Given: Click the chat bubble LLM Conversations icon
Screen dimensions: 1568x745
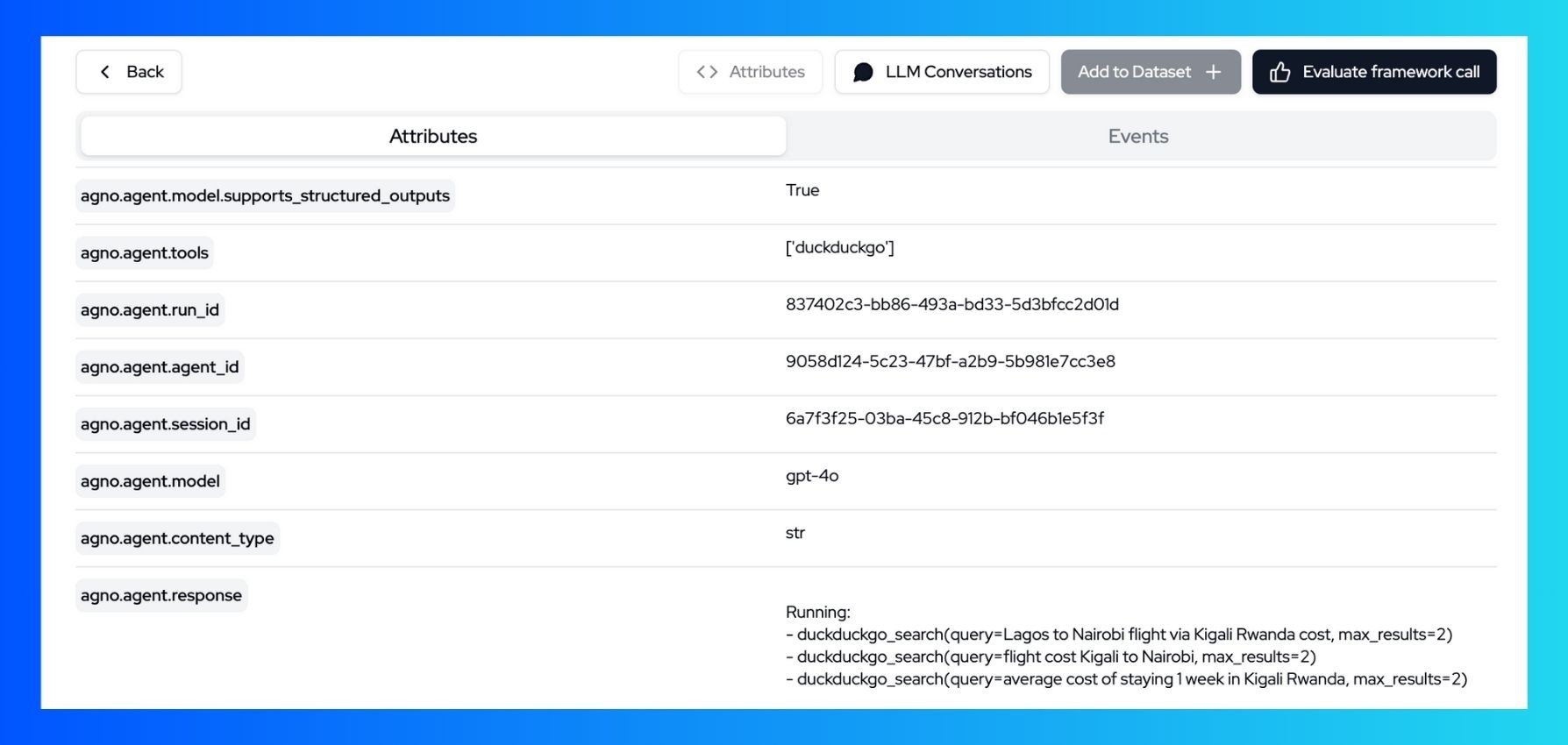Looking at the screenshot, I should pyautogui.click(x=863, y=72).
